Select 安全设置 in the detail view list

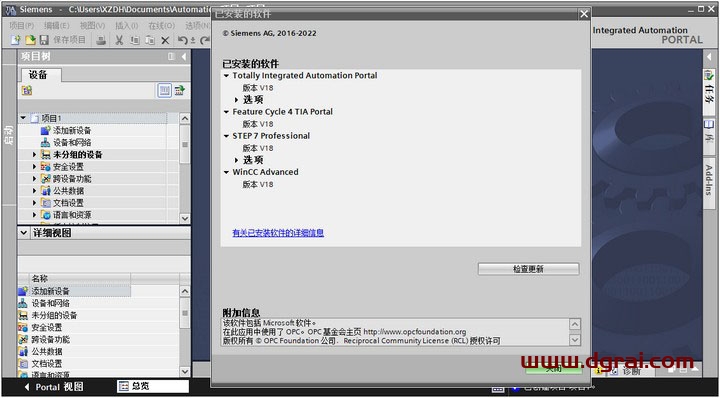click(x=46, y=327)
